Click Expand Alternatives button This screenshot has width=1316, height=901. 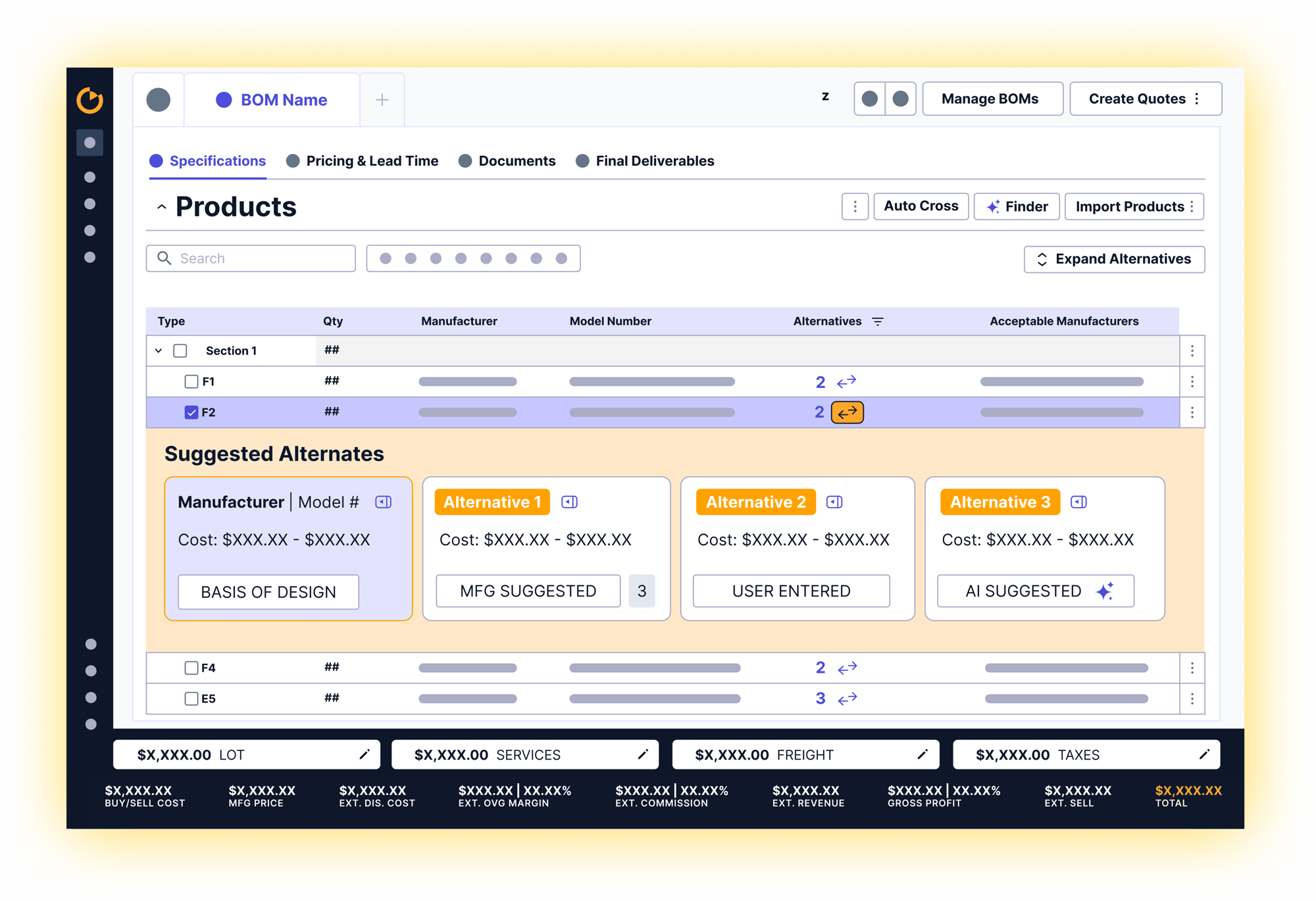pyautogui.click(x=1114, y=259)
